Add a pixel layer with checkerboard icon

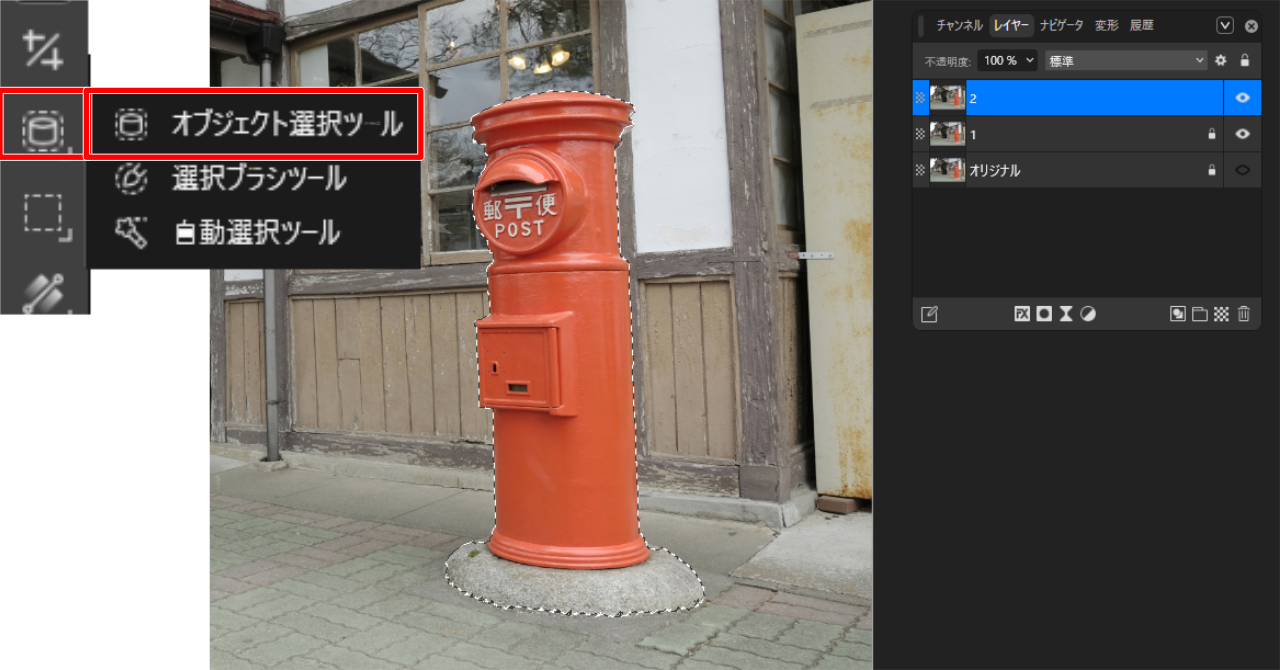pos(1221,314)
